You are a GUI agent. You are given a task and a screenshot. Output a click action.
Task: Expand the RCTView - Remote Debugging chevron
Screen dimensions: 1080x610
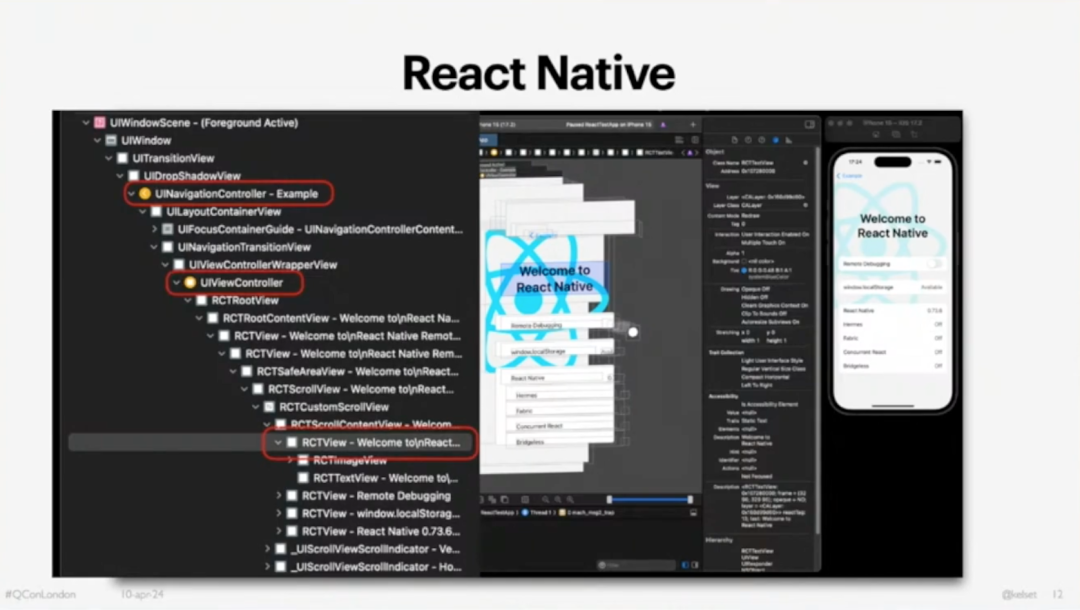pos(279,496)
